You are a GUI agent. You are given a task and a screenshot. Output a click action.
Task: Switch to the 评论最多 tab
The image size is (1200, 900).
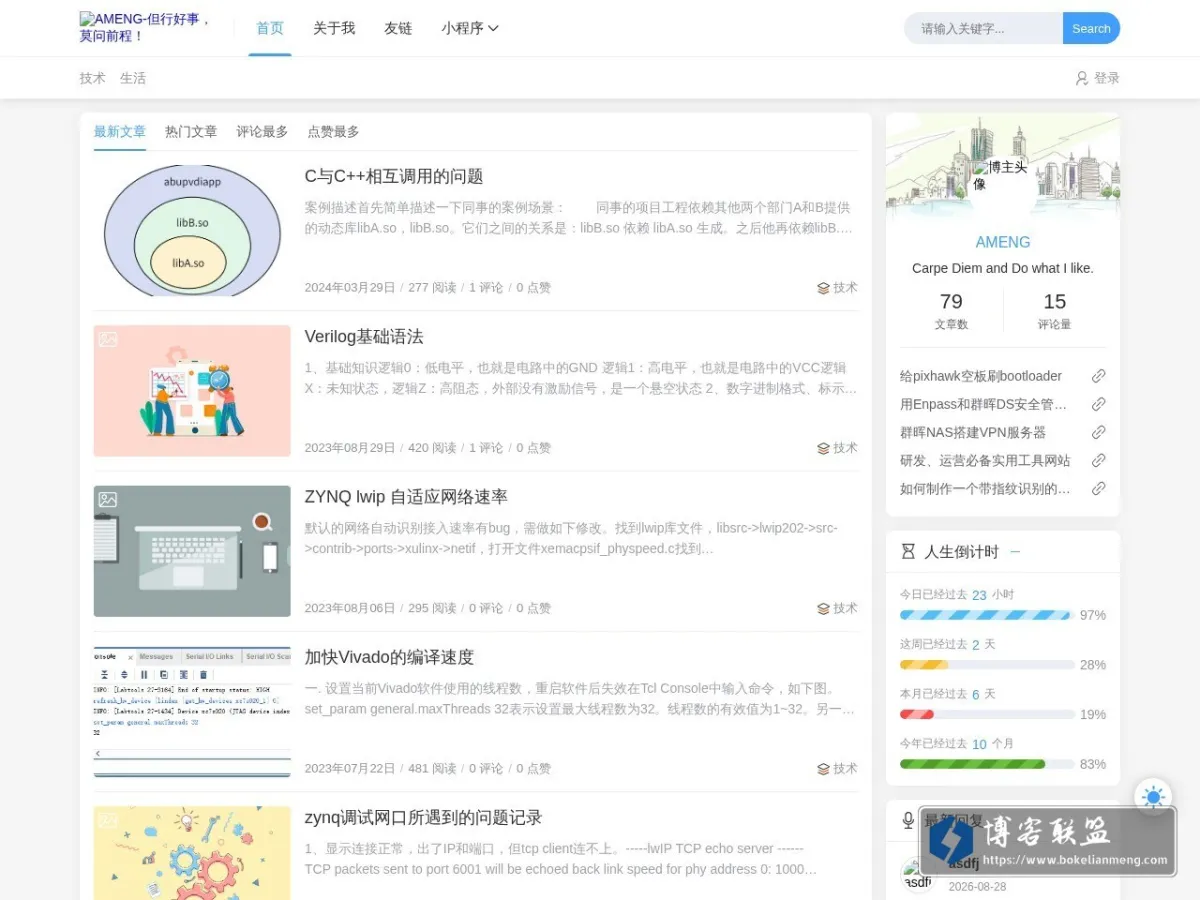point(262,132)
